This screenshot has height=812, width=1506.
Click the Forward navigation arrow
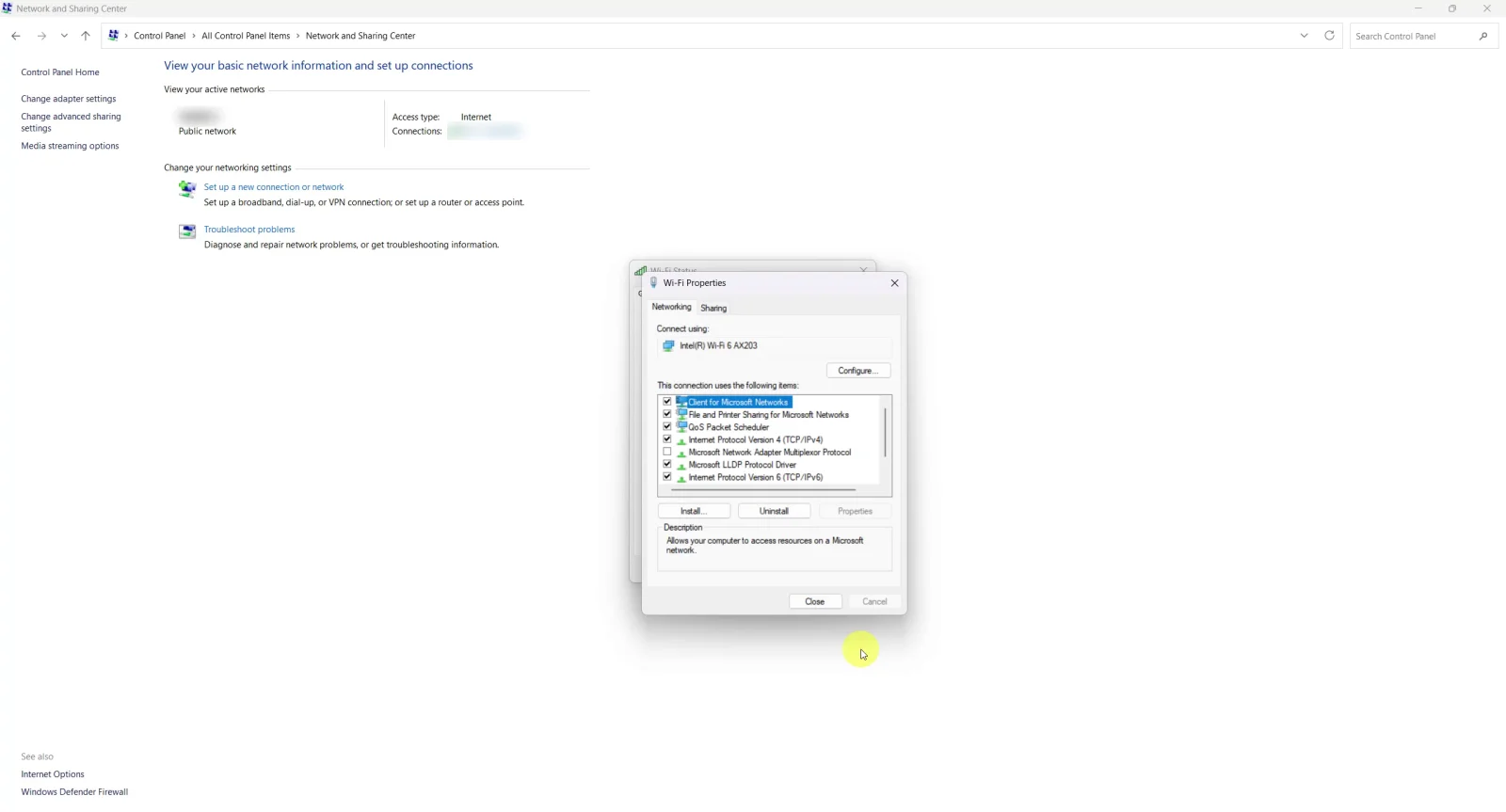pyautogui.click(x=41, y=36)
